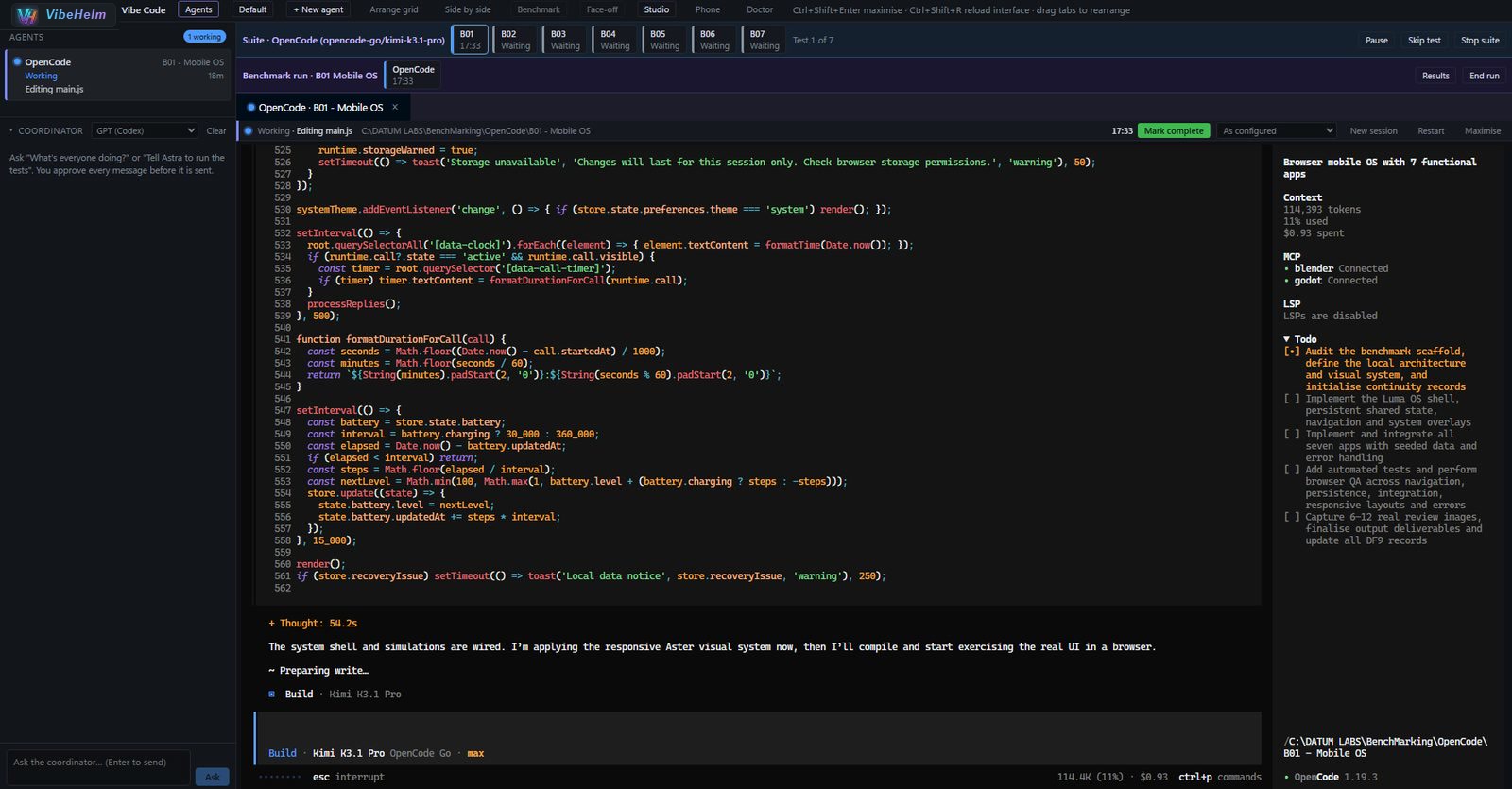Screen dimensions: 1512x789
Task: Click the blue status dot in status bar
Action: pyautogui.click(x=249, y=131)
